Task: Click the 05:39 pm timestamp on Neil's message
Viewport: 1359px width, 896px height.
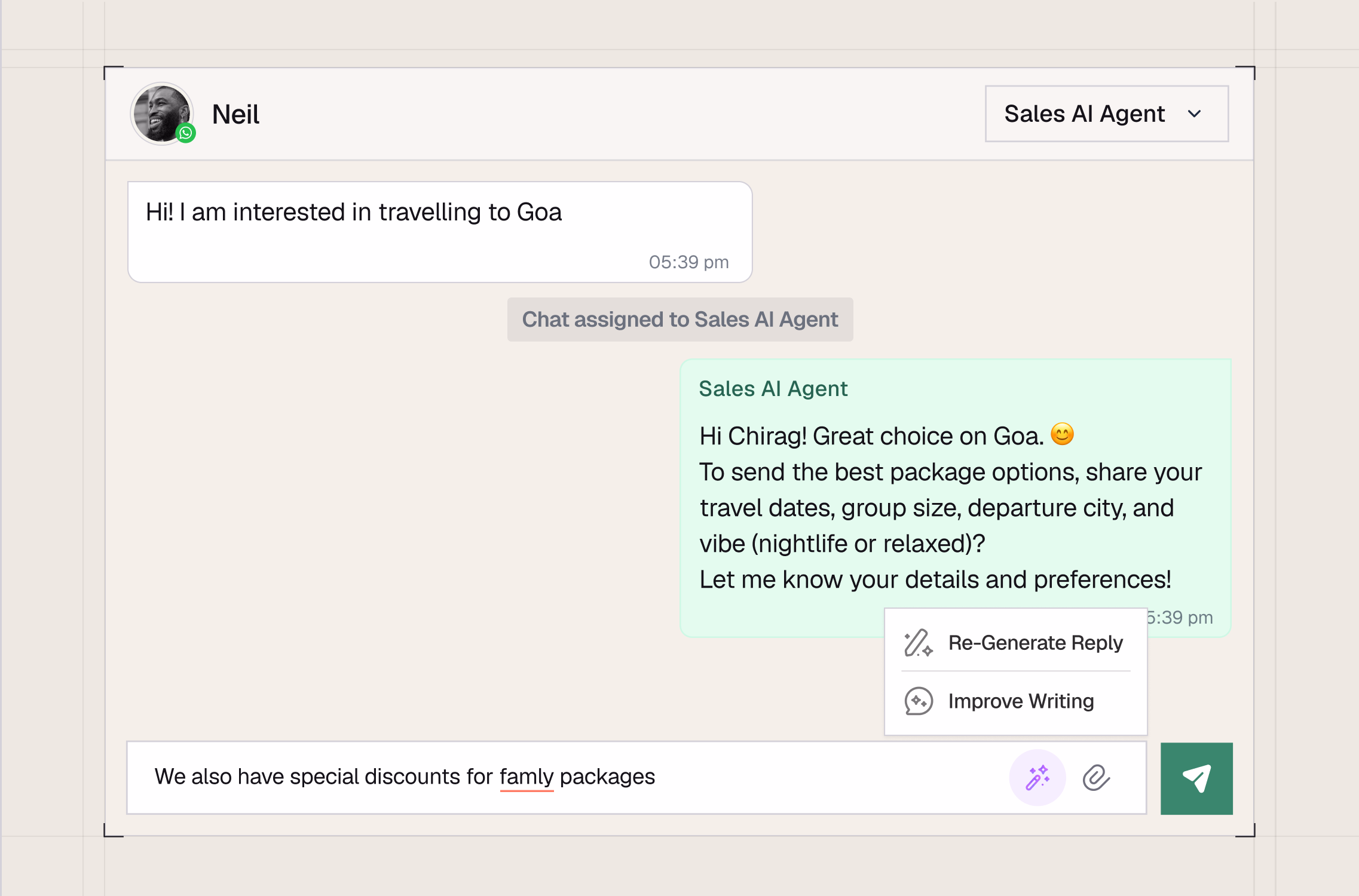Action: 688,262
